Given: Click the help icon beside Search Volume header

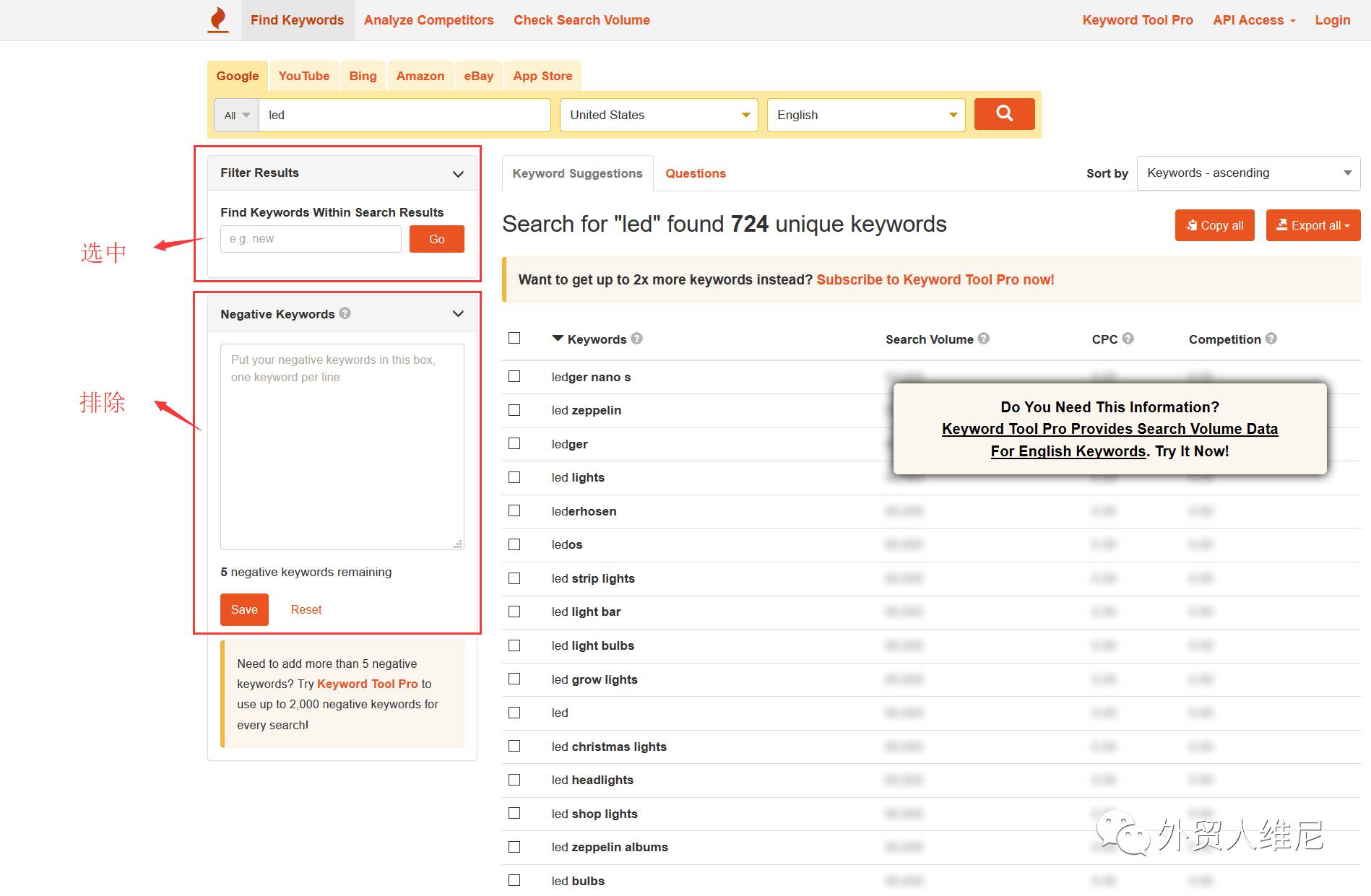Looking at the screenshot, I should 983,338.
